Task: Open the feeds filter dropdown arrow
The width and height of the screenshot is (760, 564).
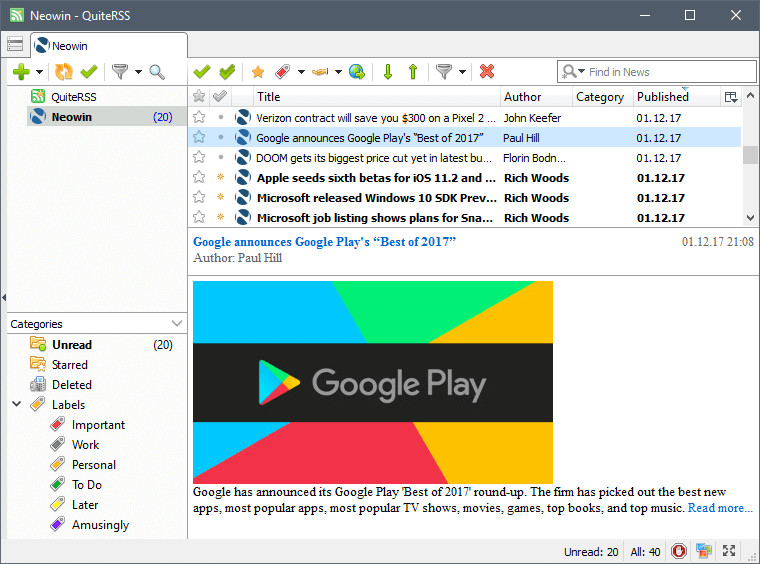Action: pos(138,72)
